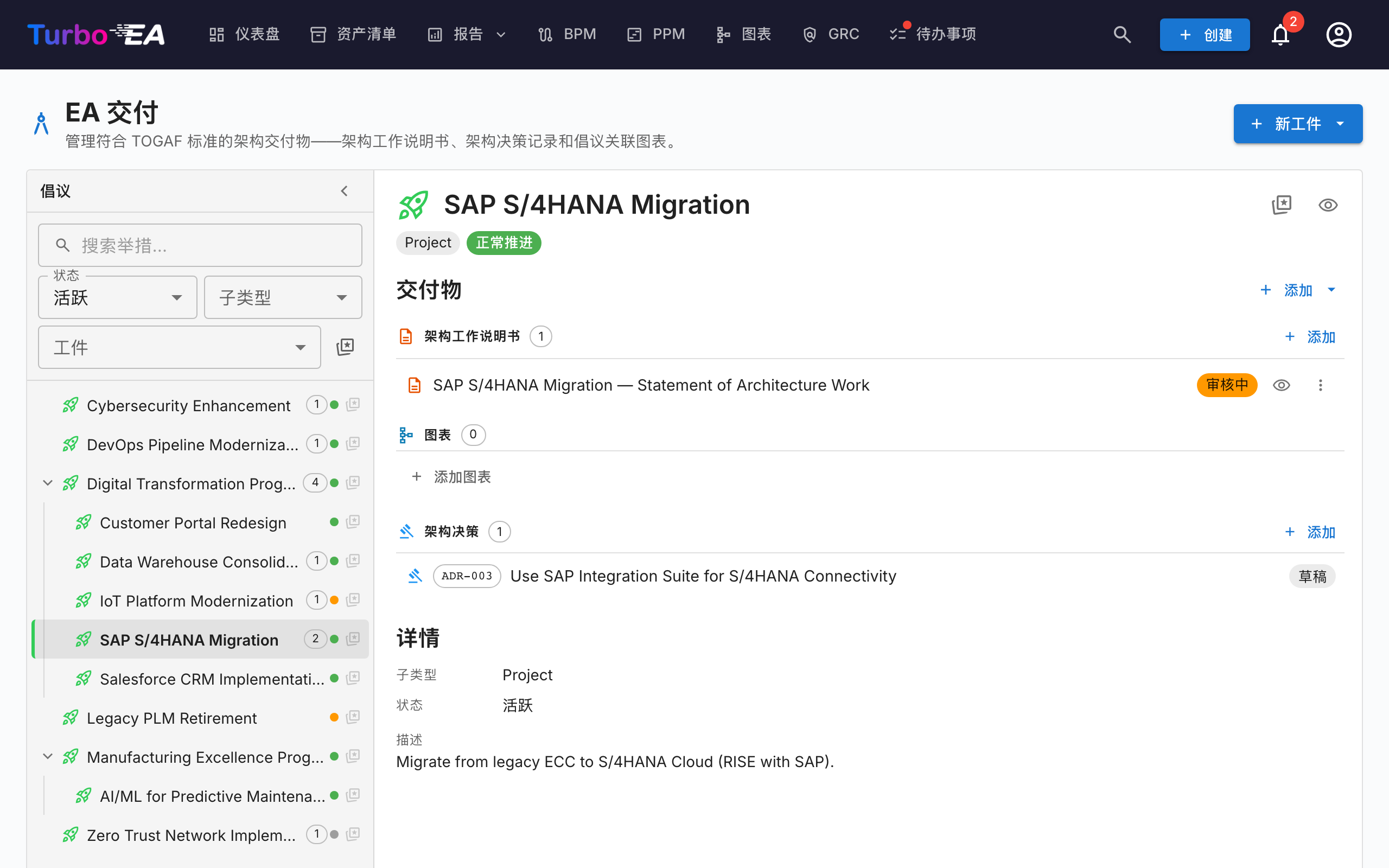Click the favorites filter icon beside 工件 dropdown
1389x868 pixels.
(x=345, y=347)
